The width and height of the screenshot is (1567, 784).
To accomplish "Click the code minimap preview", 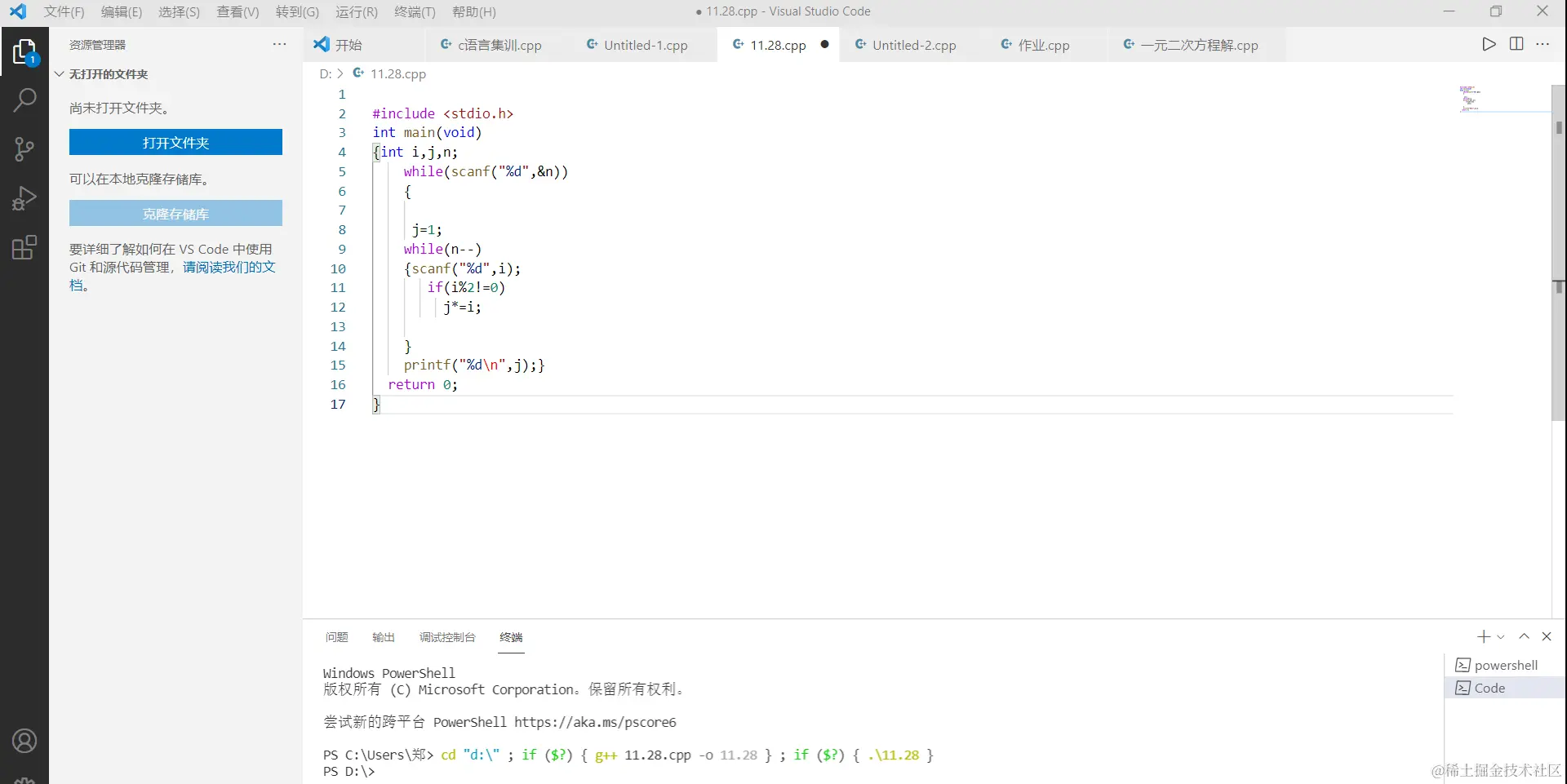I will click(1470, 99).
